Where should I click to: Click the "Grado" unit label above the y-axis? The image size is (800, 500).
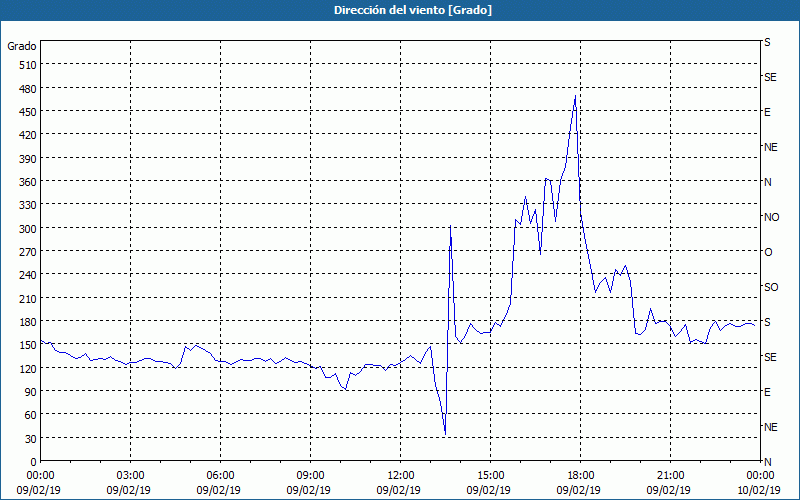tap(22, 46)
